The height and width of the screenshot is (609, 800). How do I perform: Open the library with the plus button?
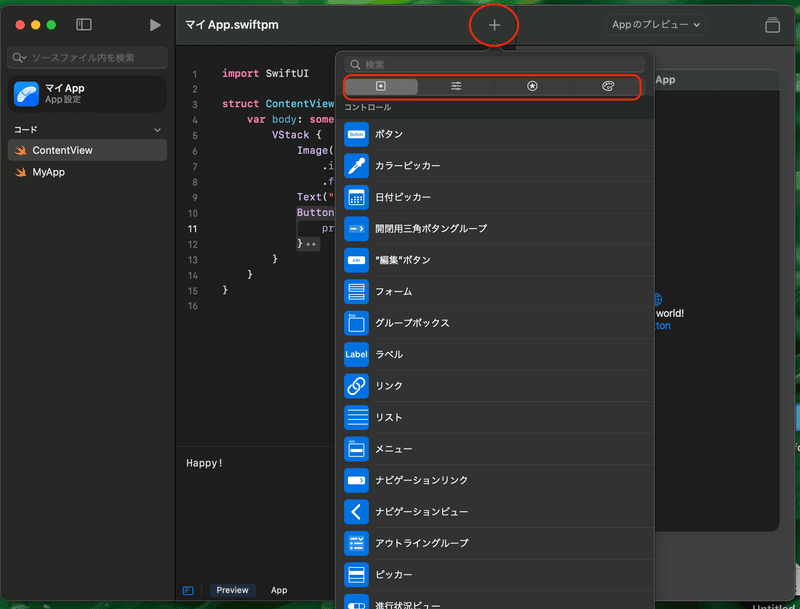(494, 25)
